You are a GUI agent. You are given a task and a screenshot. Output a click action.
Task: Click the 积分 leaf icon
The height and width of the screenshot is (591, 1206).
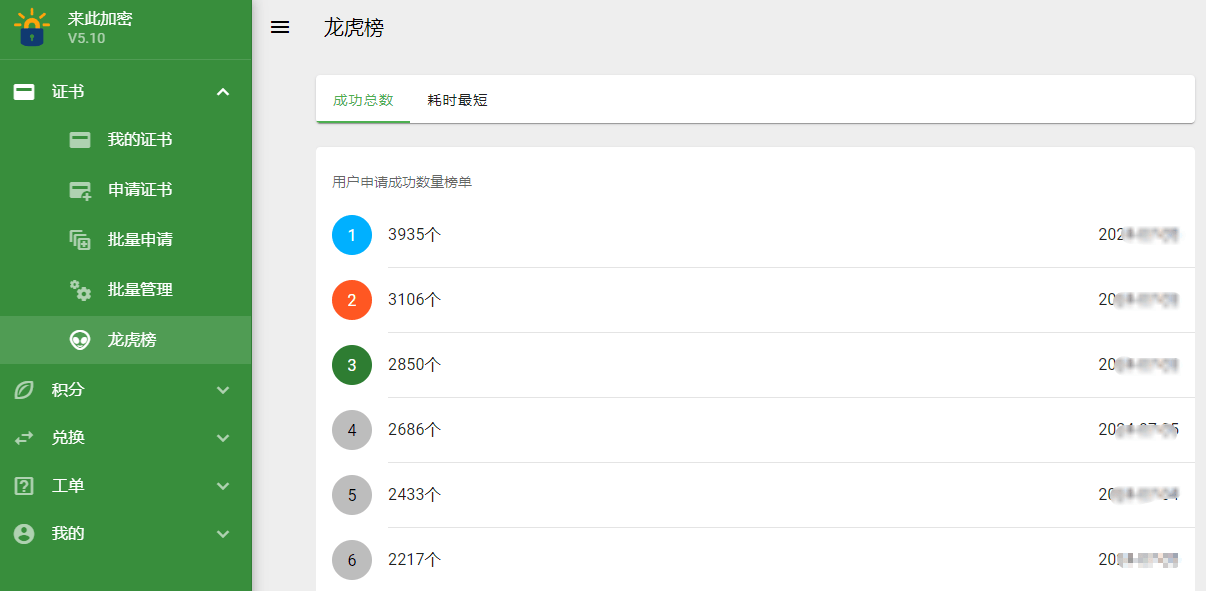[24, 390]
